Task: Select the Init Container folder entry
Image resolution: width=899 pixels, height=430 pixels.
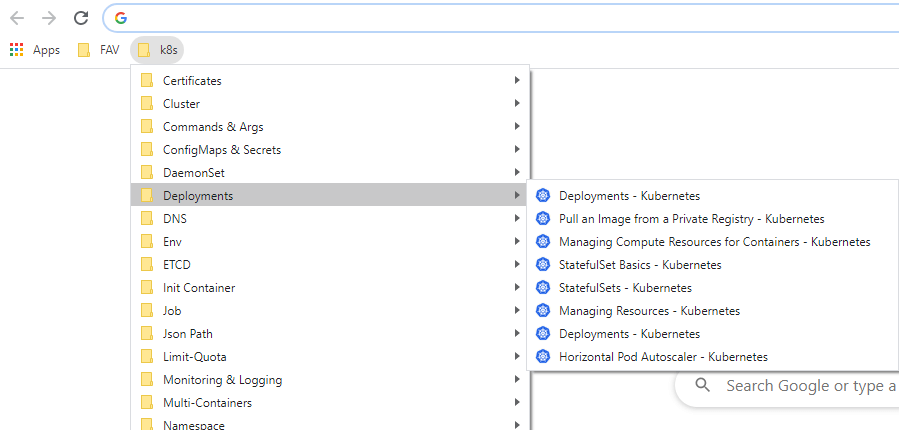Action: tap(330, 287)
